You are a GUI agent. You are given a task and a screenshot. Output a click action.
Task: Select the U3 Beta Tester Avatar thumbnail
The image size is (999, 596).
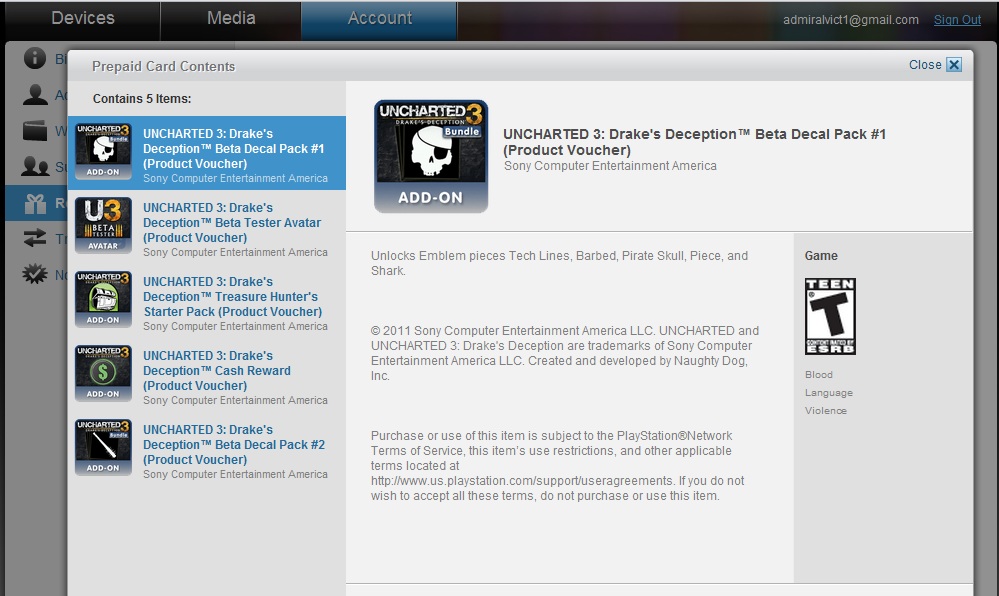(x=103, y=226)
